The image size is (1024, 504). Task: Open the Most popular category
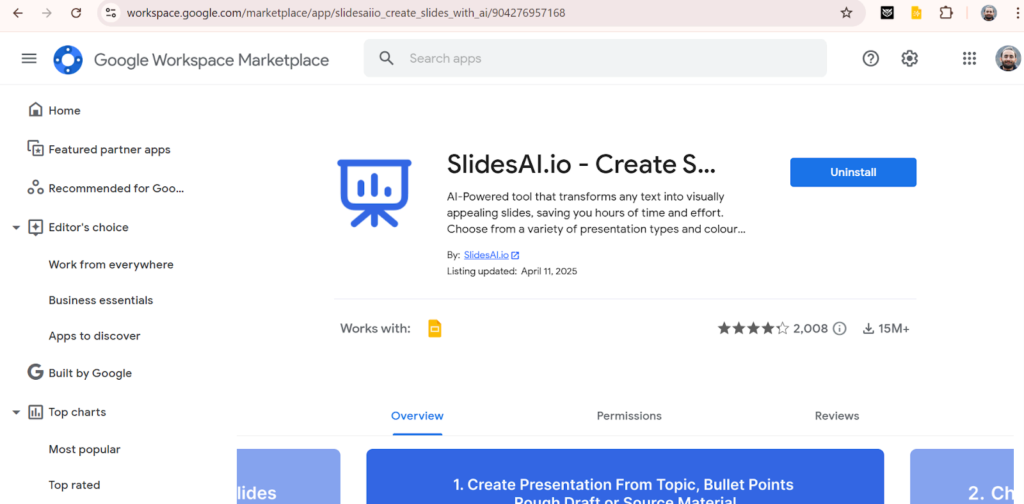pos(84,450)
